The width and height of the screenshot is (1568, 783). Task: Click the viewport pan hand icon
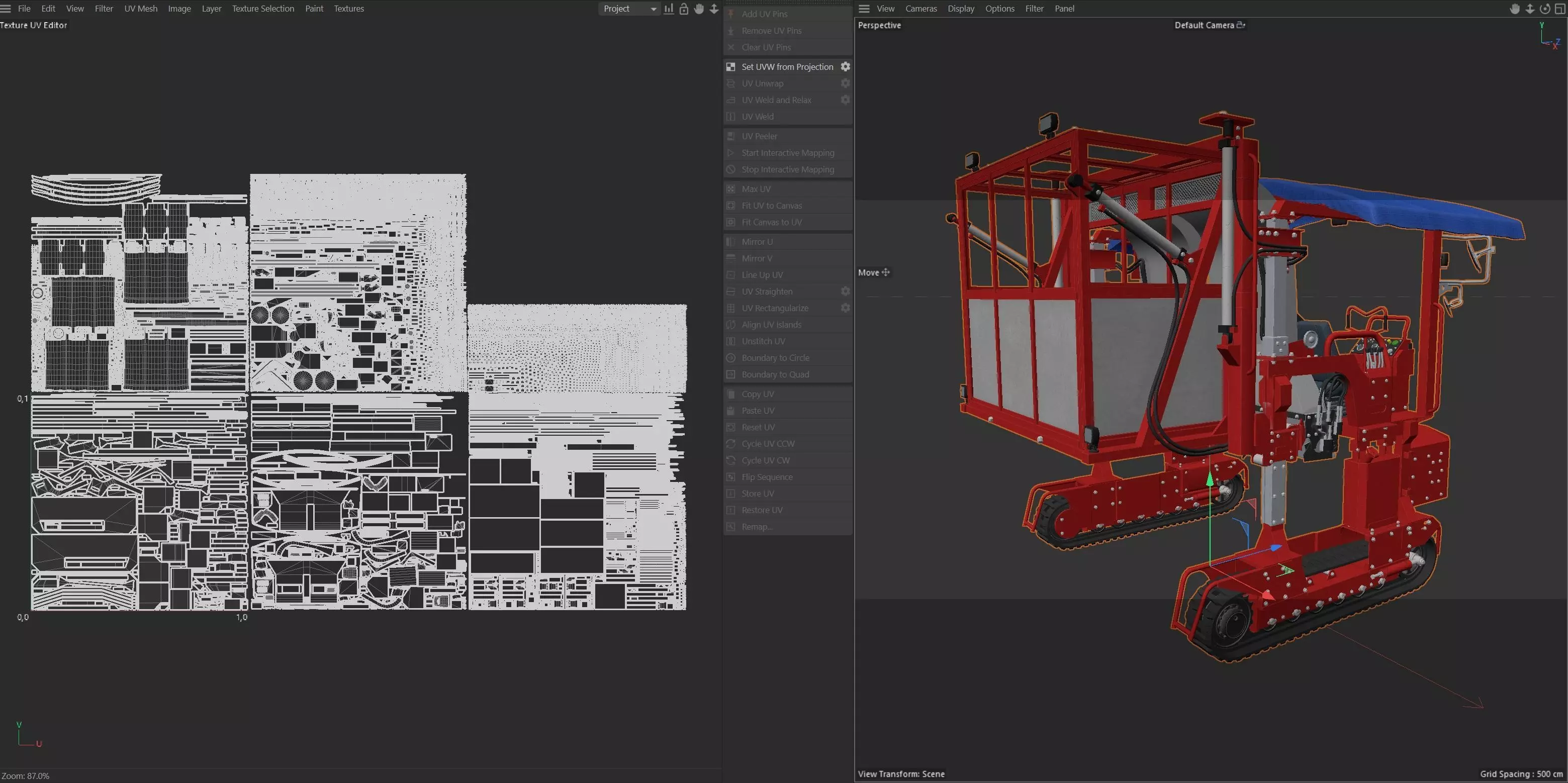point(1514,9)
